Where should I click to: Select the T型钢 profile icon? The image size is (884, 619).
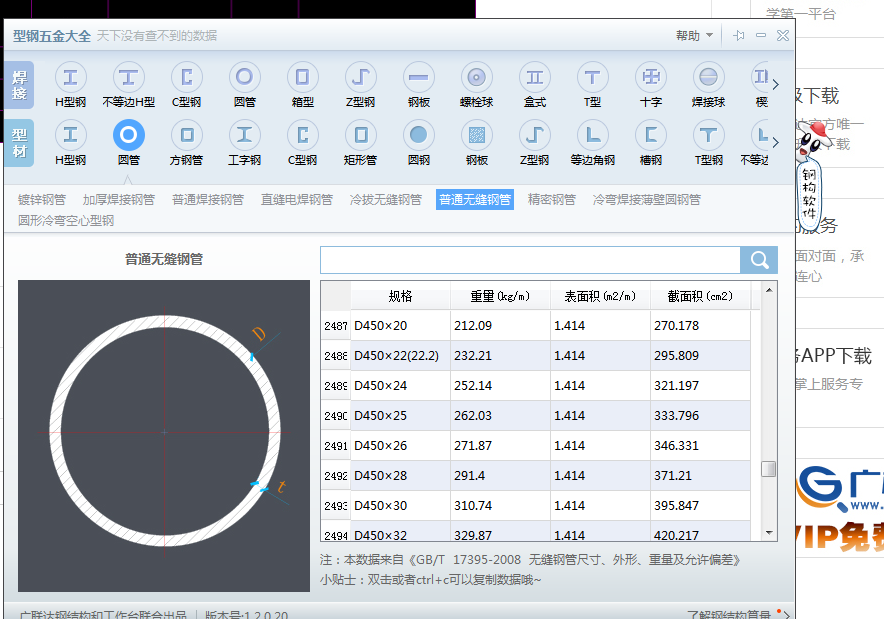pyautogui.click(x=709, y=135)
